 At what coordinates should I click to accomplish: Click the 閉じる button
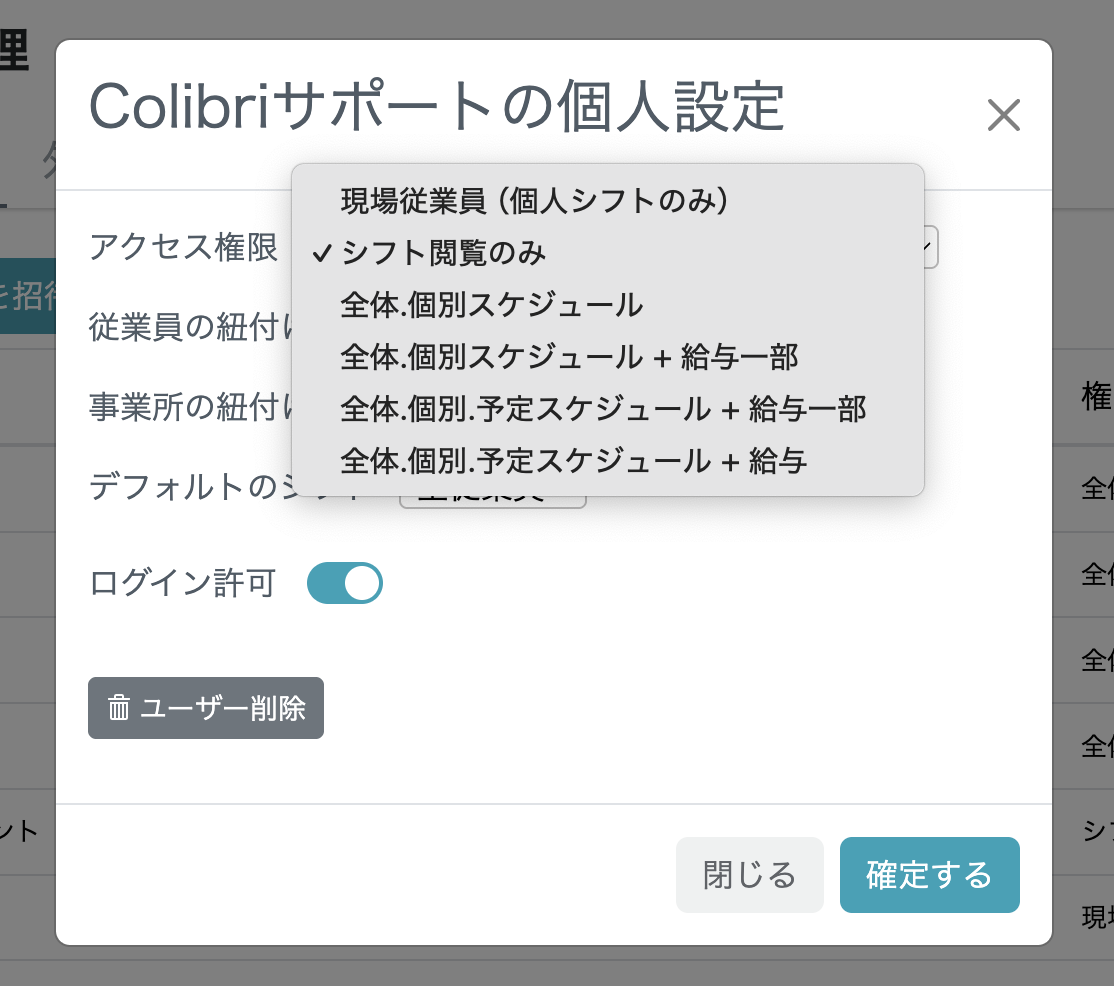[x=749, y=875]
